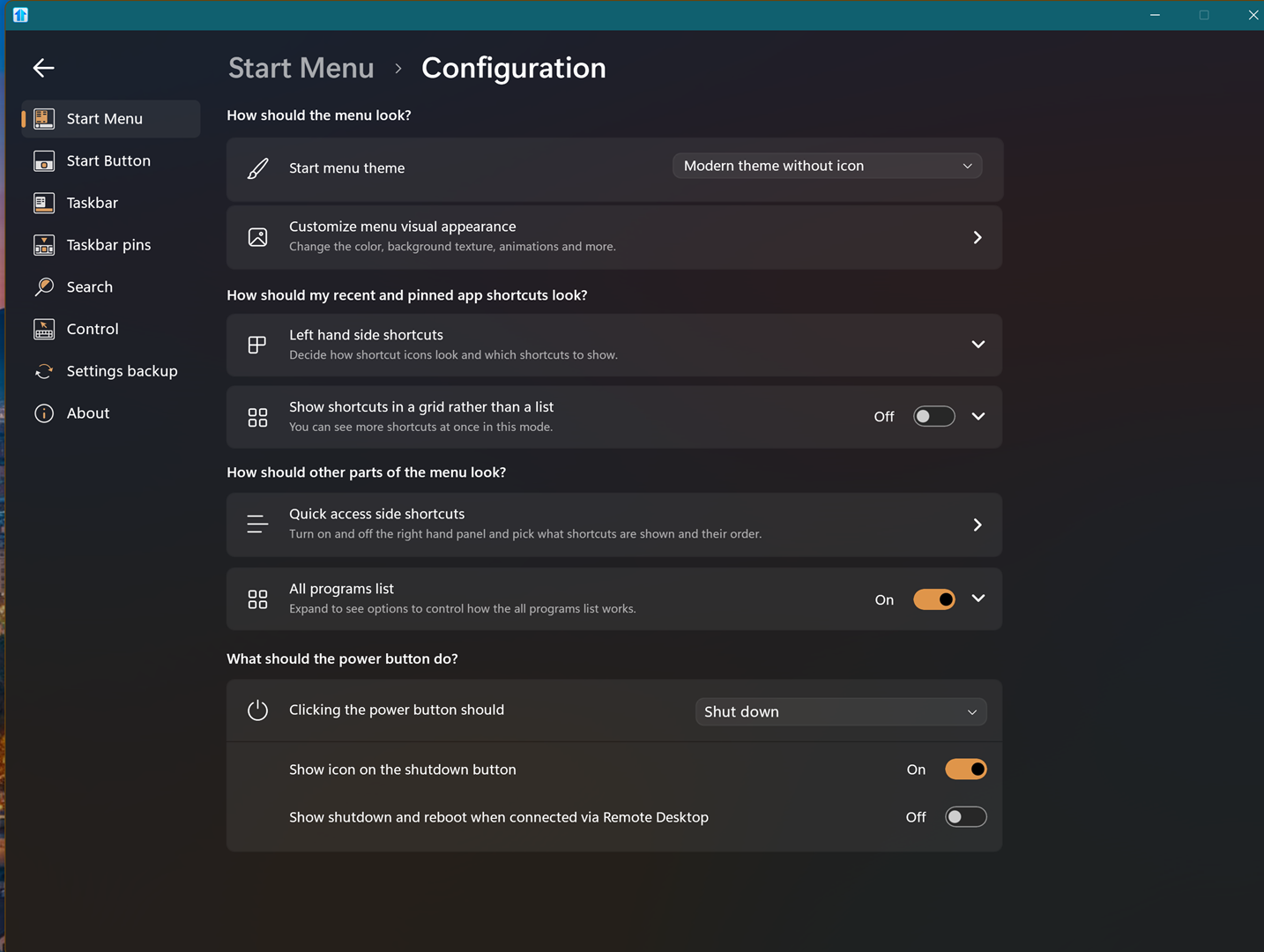Click the Taskbar pins sidebar icon
Viewport: 1264px width, 952px height.
pos(44,245)
